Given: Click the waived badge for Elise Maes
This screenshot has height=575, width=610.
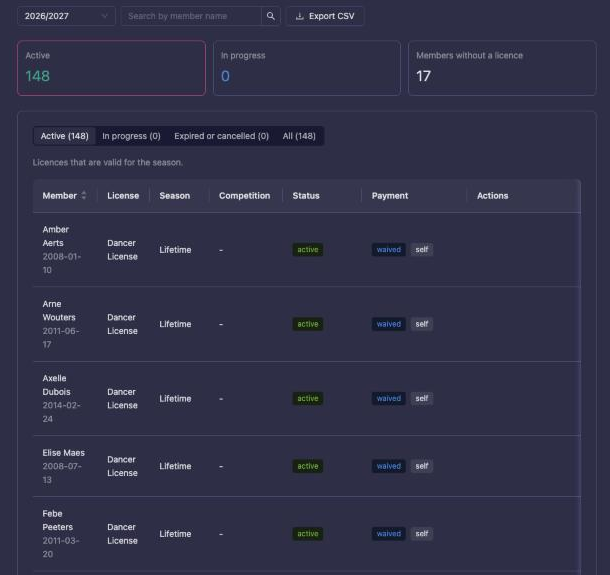Looking at the screenshot, I should click(389, 466).
